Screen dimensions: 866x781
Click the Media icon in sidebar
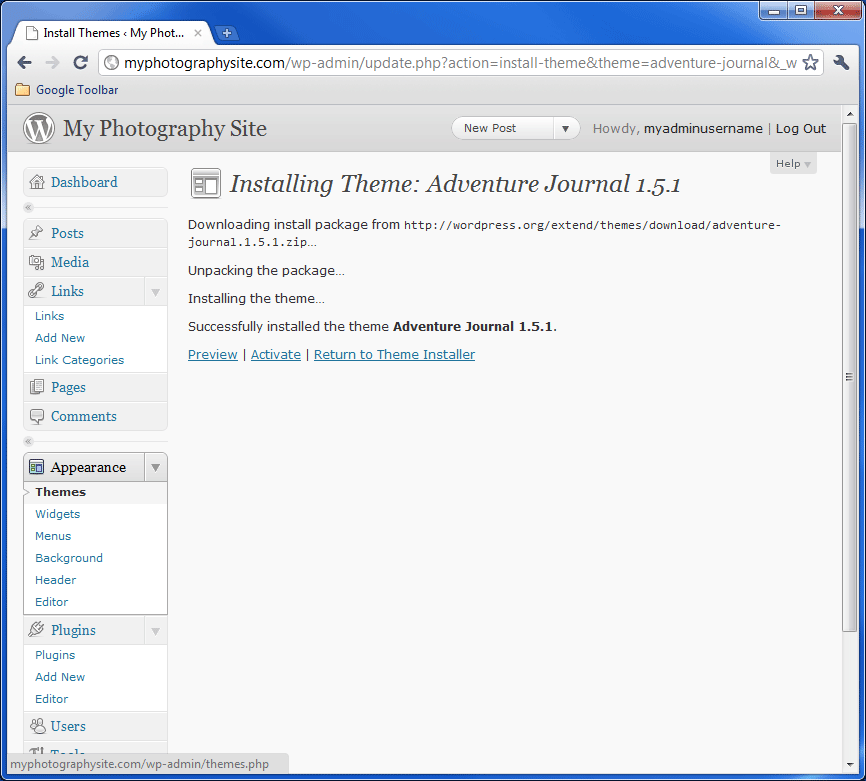click(36, 262)
